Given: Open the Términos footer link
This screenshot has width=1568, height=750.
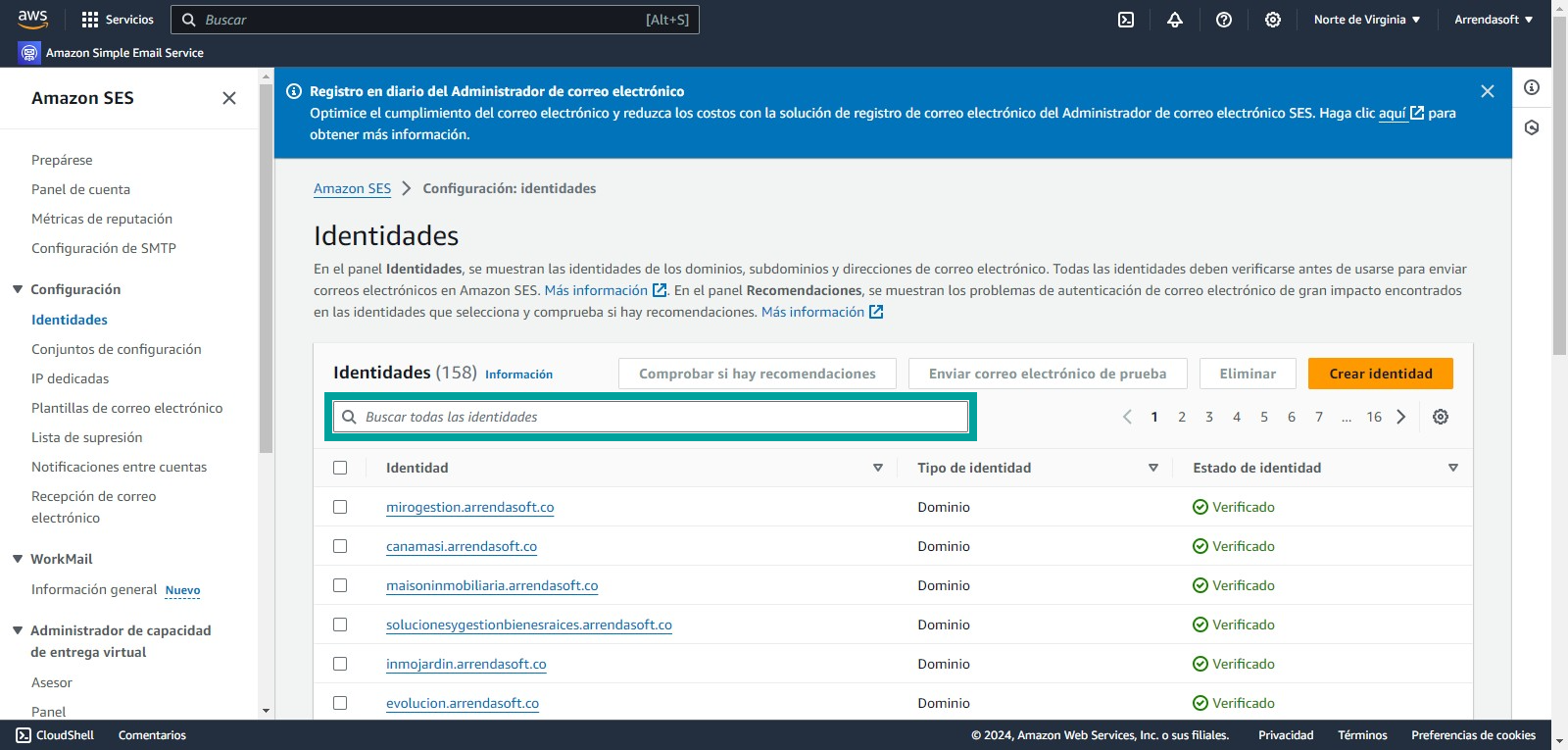Looking at the screenshot, I should click(1362, 735).
